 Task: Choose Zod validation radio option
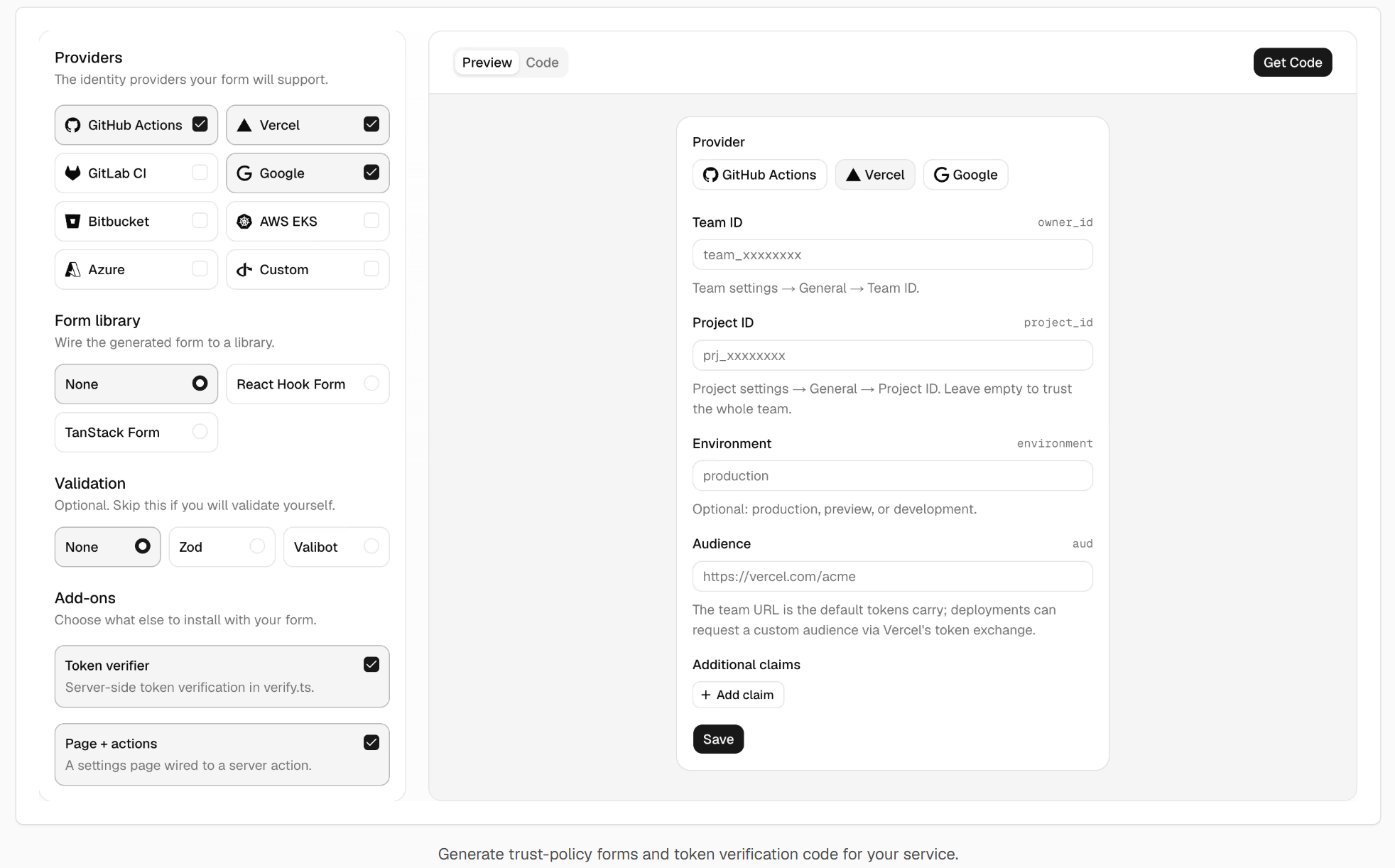click(x=257, y=546)
